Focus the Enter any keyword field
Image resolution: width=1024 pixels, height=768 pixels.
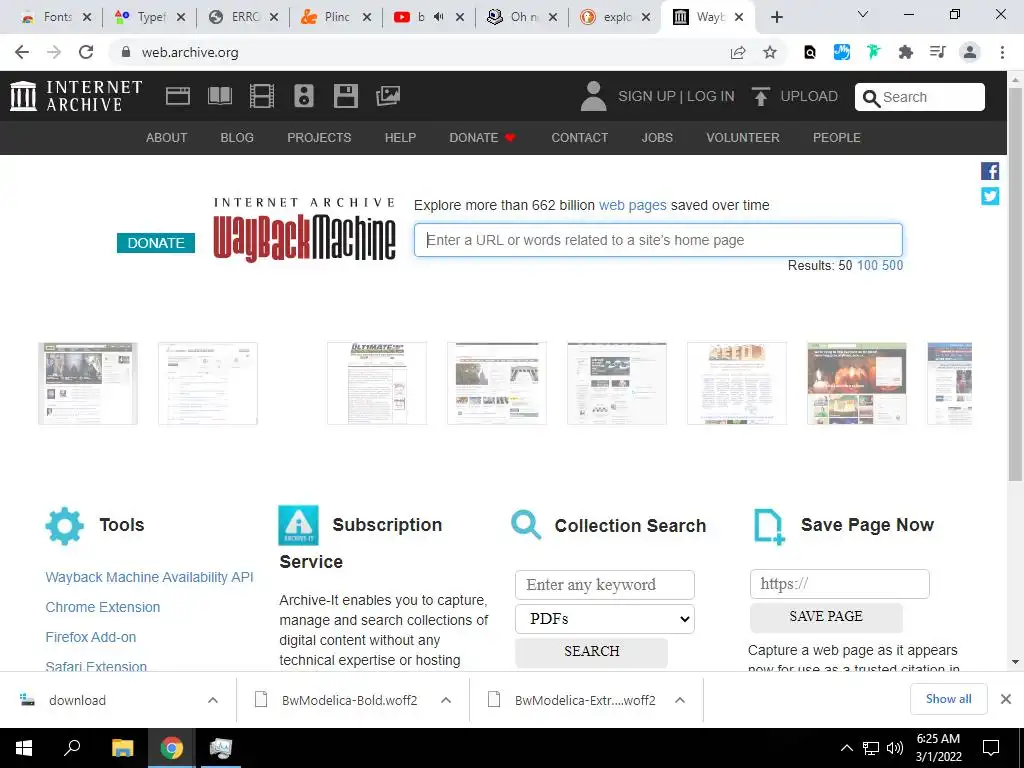(605, 585)
